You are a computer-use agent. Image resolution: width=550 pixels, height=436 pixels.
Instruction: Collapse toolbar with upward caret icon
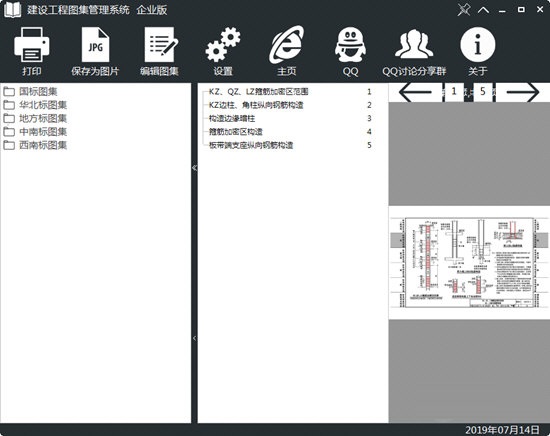483,10
